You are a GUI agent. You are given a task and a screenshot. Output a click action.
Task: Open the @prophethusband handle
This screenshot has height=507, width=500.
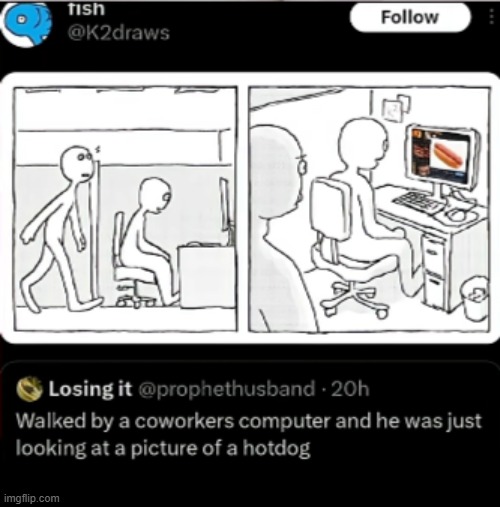[x=226, y=389]
